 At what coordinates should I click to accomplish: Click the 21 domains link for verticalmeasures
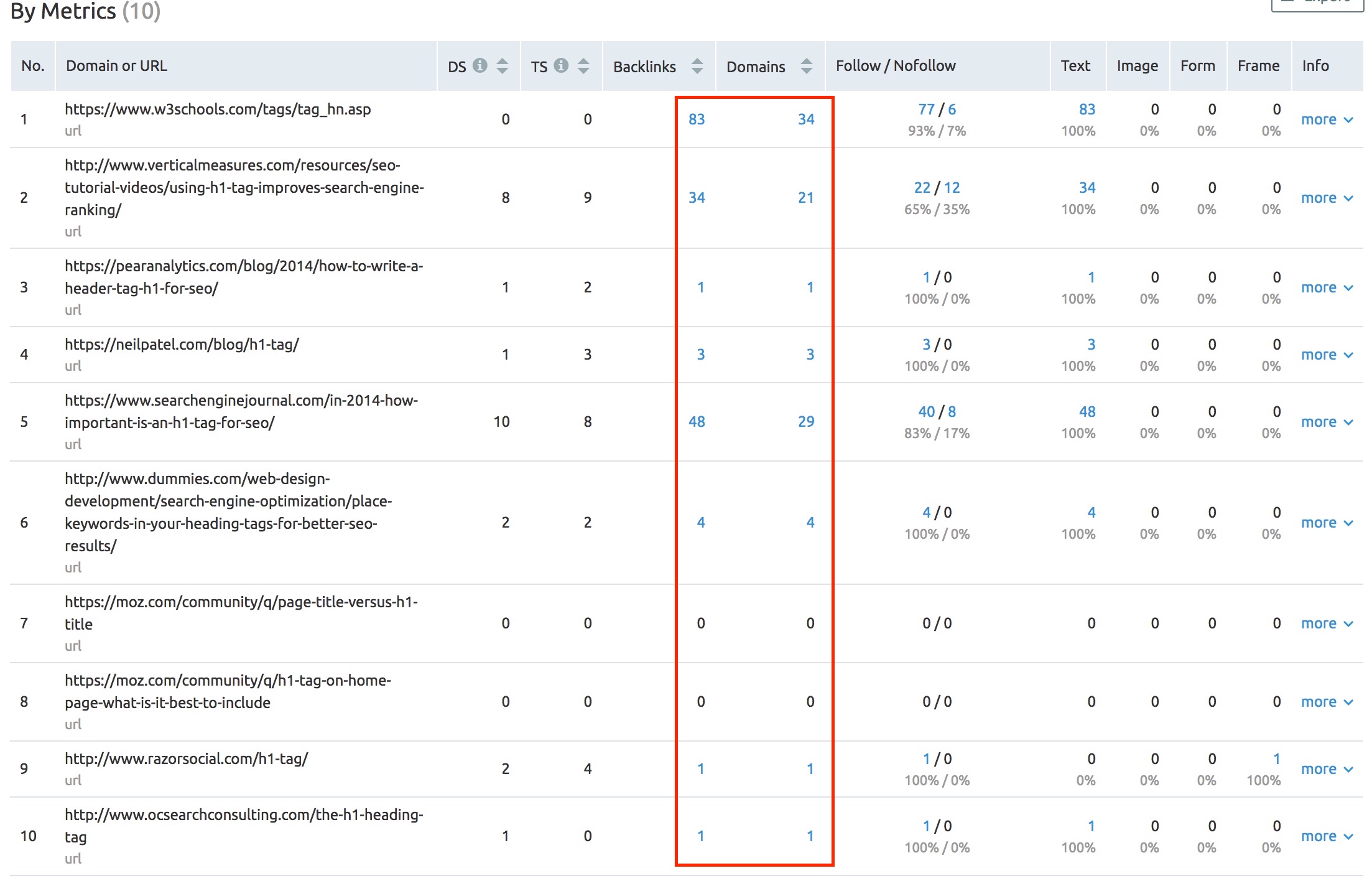[807, 197]
